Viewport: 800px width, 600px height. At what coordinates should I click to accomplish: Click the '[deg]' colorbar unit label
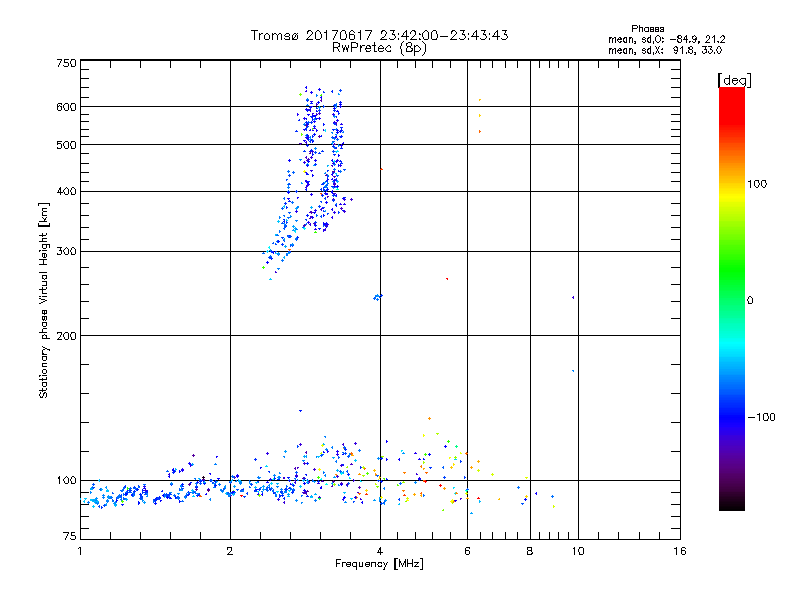coord(734,80)
